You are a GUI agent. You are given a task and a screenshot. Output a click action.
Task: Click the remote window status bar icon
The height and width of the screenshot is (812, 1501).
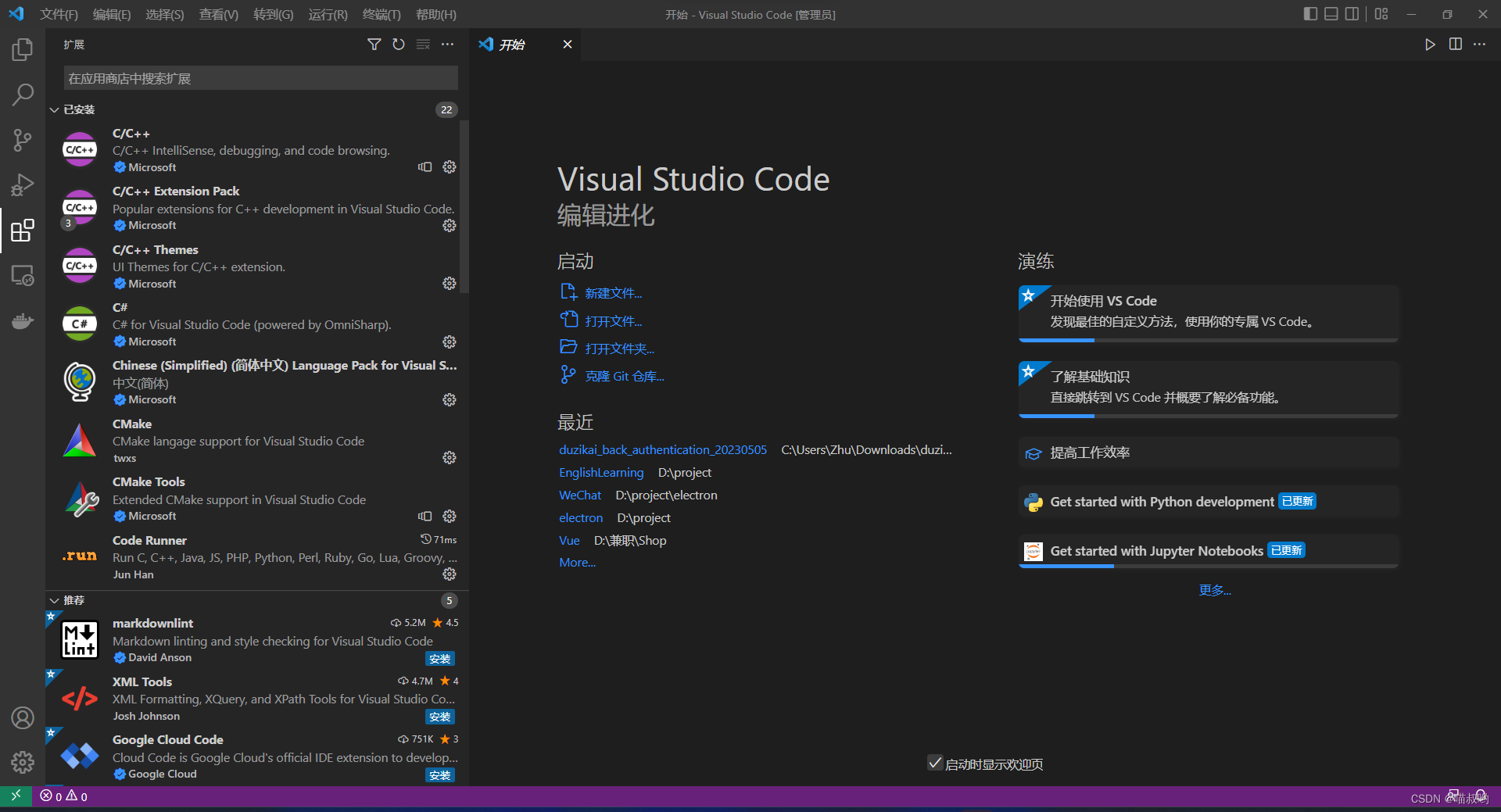click(16, 796)
